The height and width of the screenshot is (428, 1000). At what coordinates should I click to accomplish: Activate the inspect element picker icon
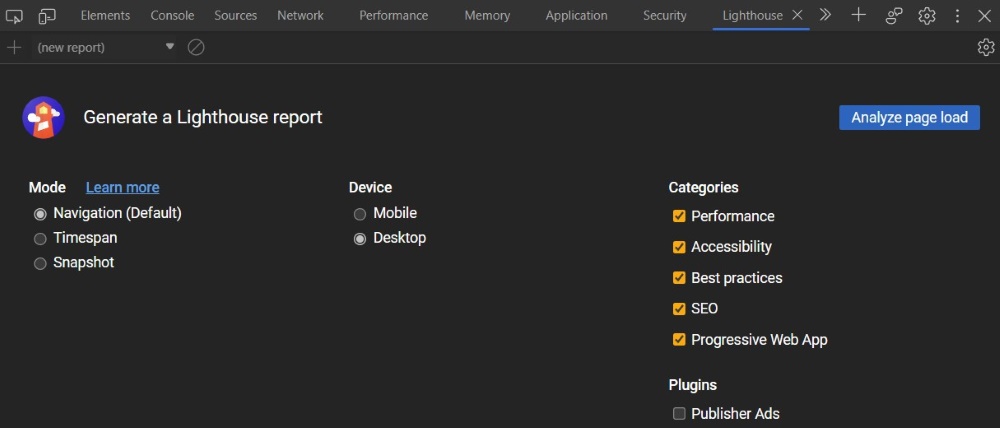tap(13, 16)
